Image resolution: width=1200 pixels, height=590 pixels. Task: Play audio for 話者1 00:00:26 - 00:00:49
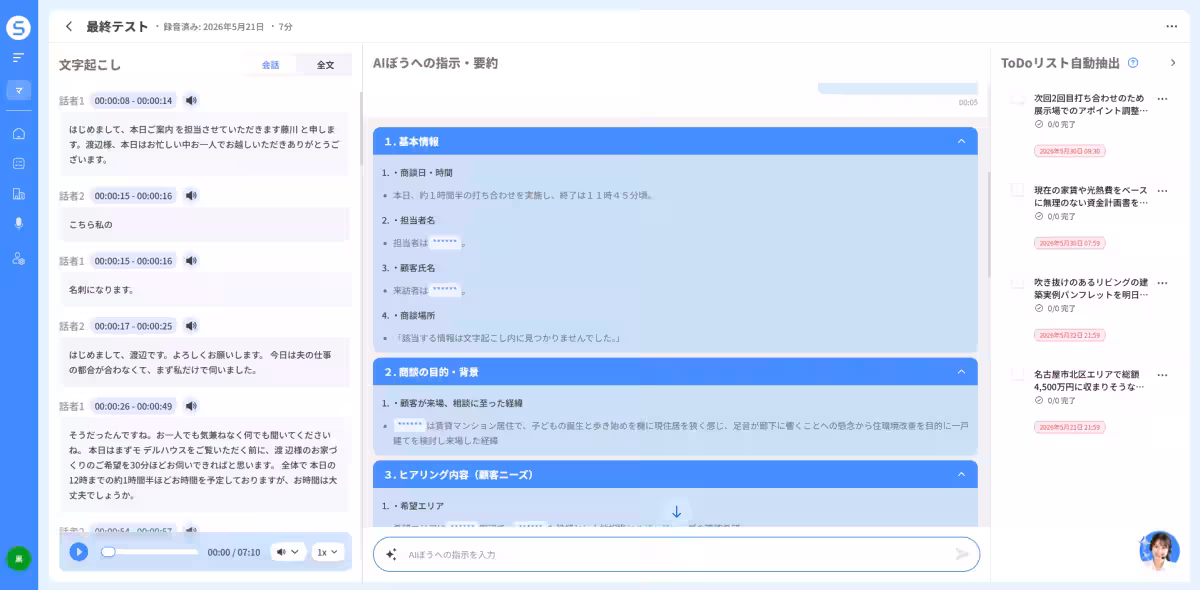191,406
